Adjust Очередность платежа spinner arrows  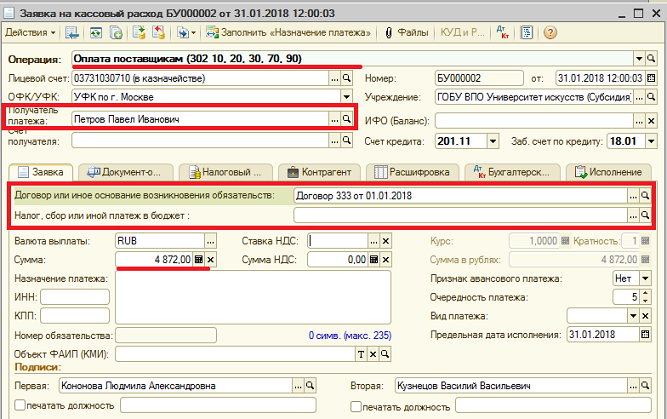[645, 297]
